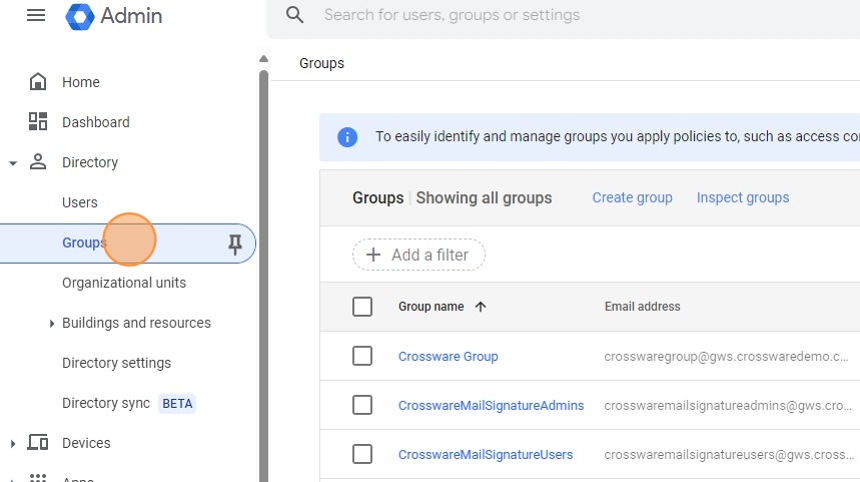Toggle the select-all groups checkbox
The height and width of the screenshot is (482, 860).
click(x=362, y=307)
